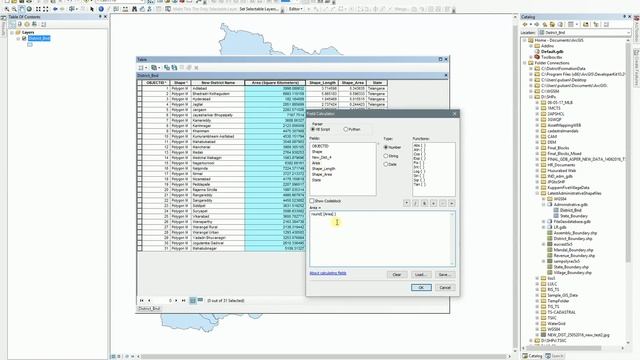Image resolution: width=640 pixels, height=360 pixels.
Task: Go back to previous extent arrow
Action: tap(55, 9)
